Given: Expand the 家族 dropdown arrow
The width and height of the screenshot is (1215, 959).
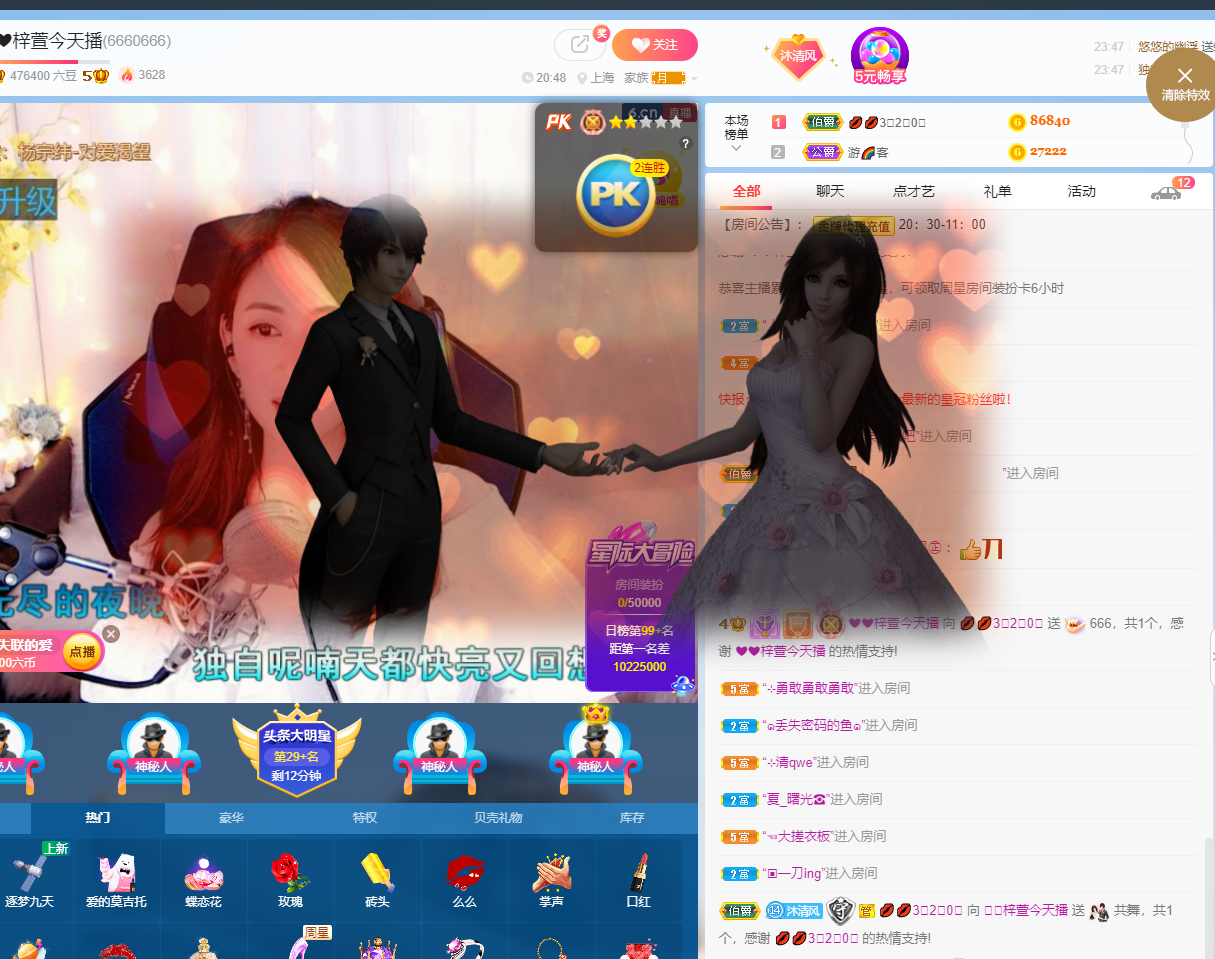Looking at the screenshot, I should [694, 79].
